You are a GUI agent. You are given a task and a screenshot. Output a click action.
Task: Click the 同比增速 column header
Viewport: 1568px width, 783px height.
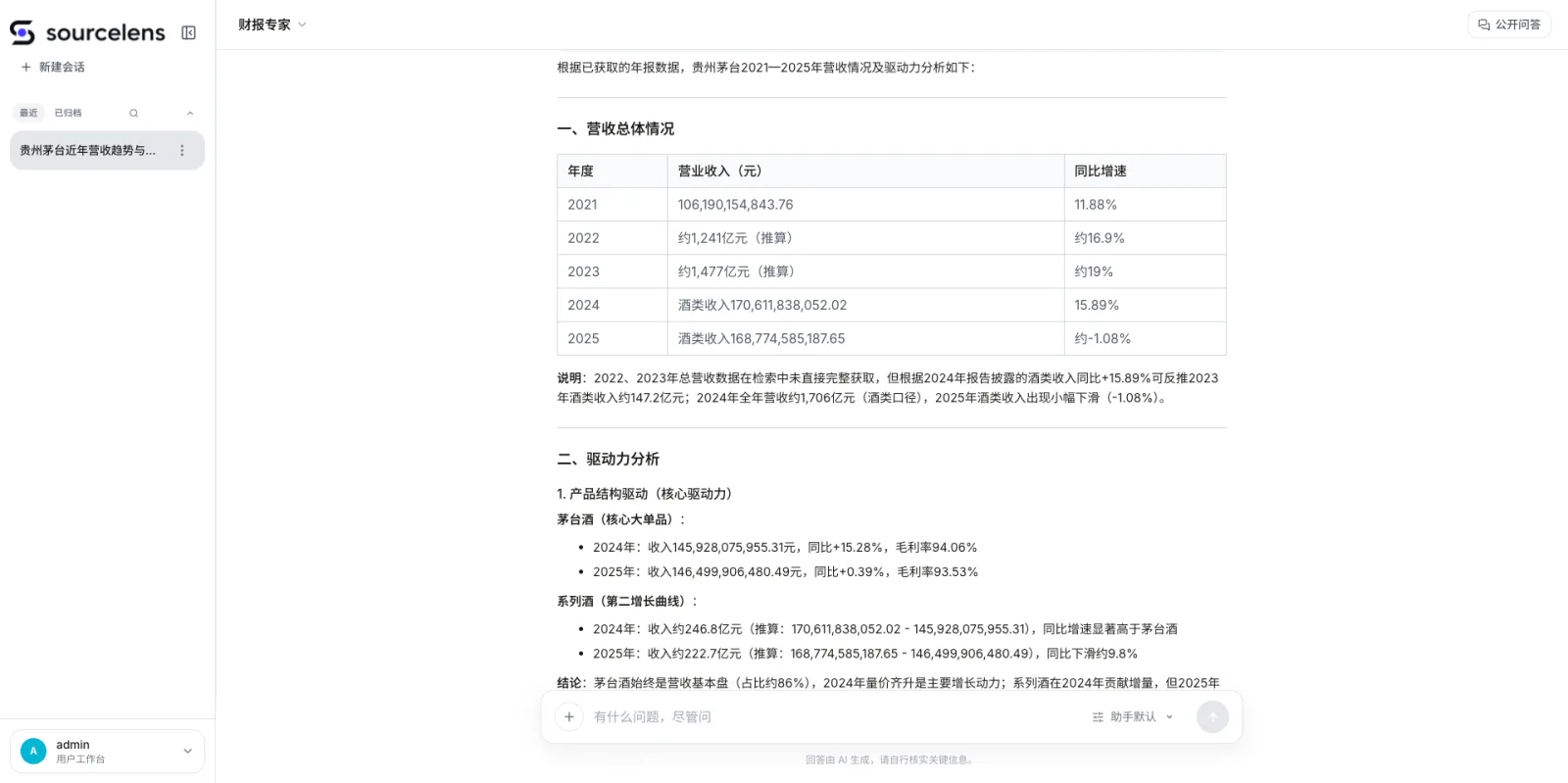1145,171
